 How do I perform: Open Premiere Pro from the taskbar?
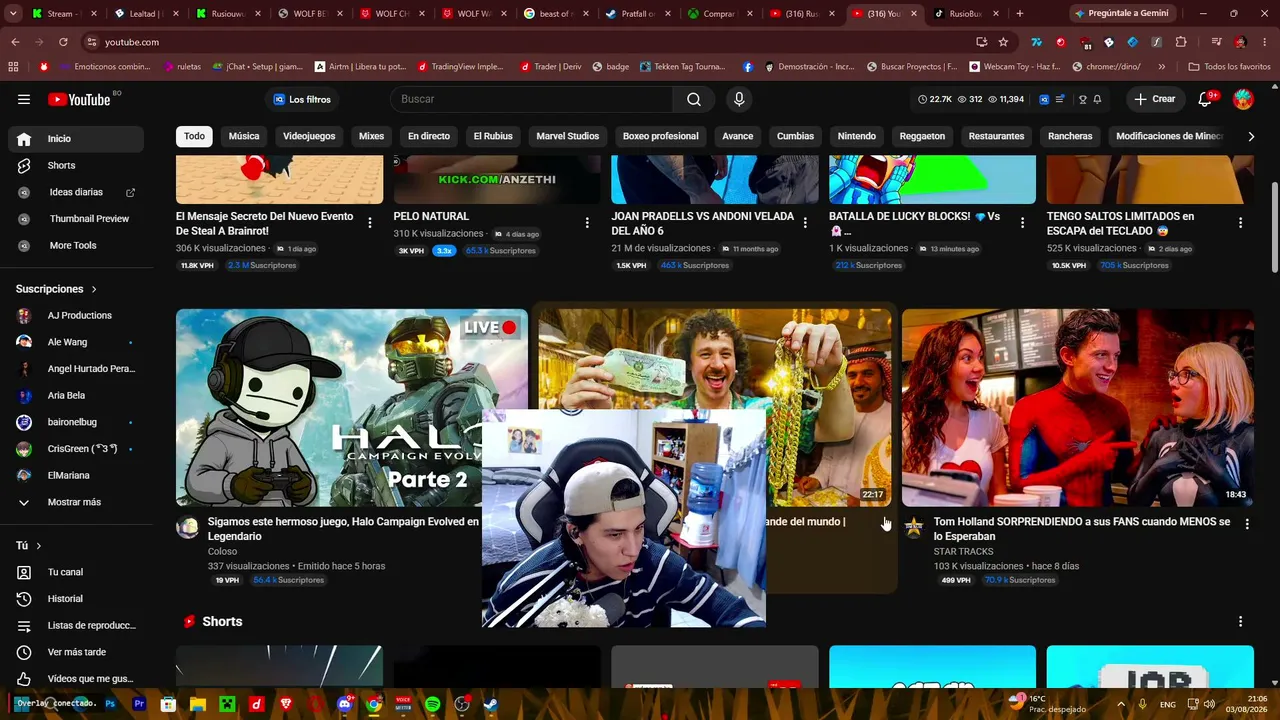139,704
